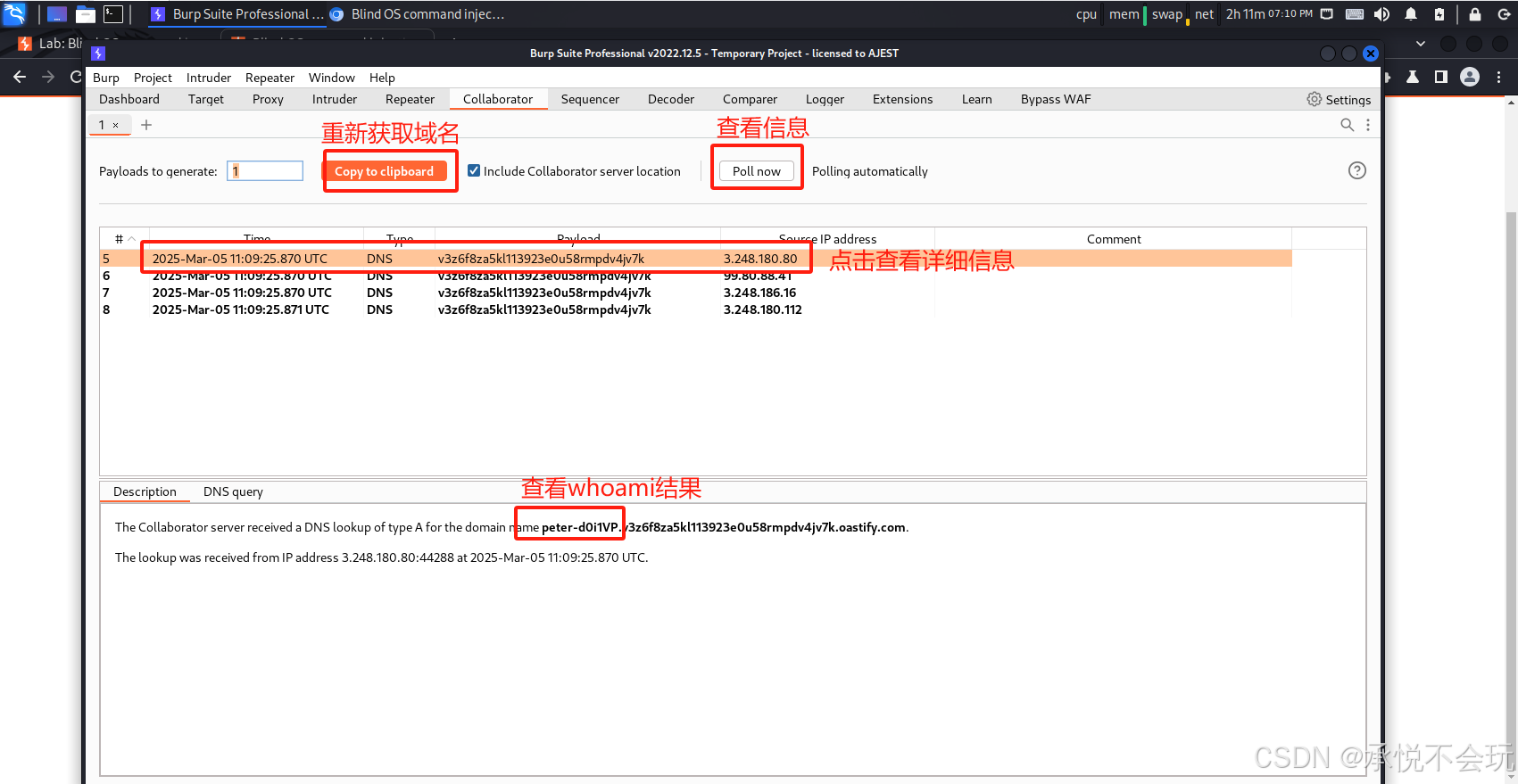
Task: Click the power manager battery icon
Action: point(1439,14)
